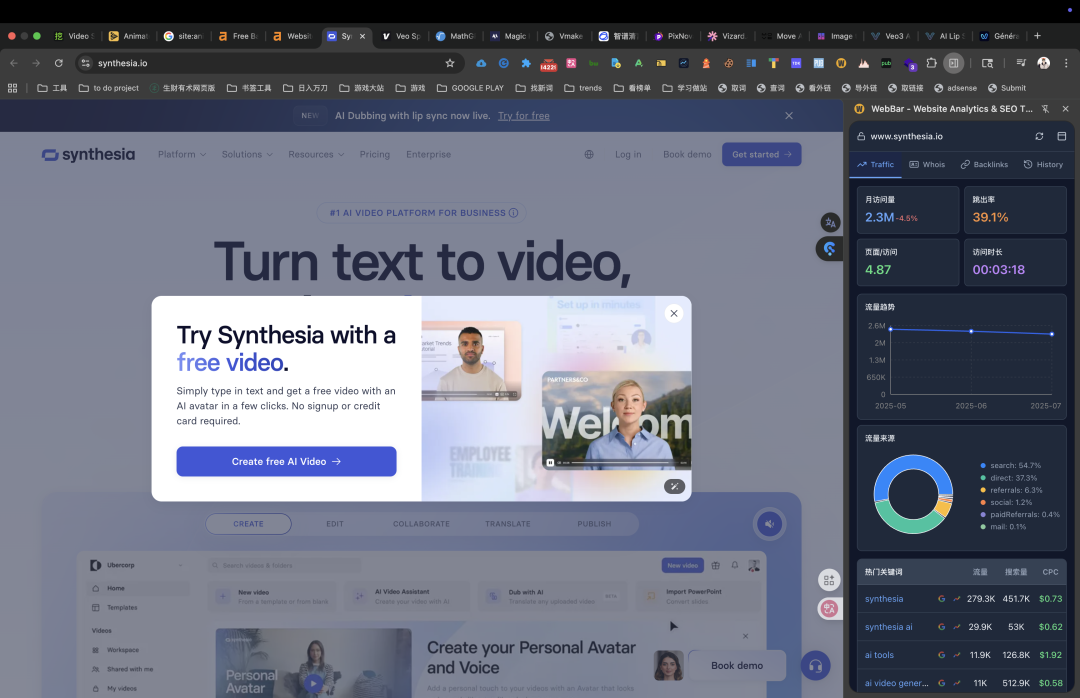The width and height of the screenshot is (1080, 698).
Task: Switch to the Veo3 browser tab
Action: 891,36
